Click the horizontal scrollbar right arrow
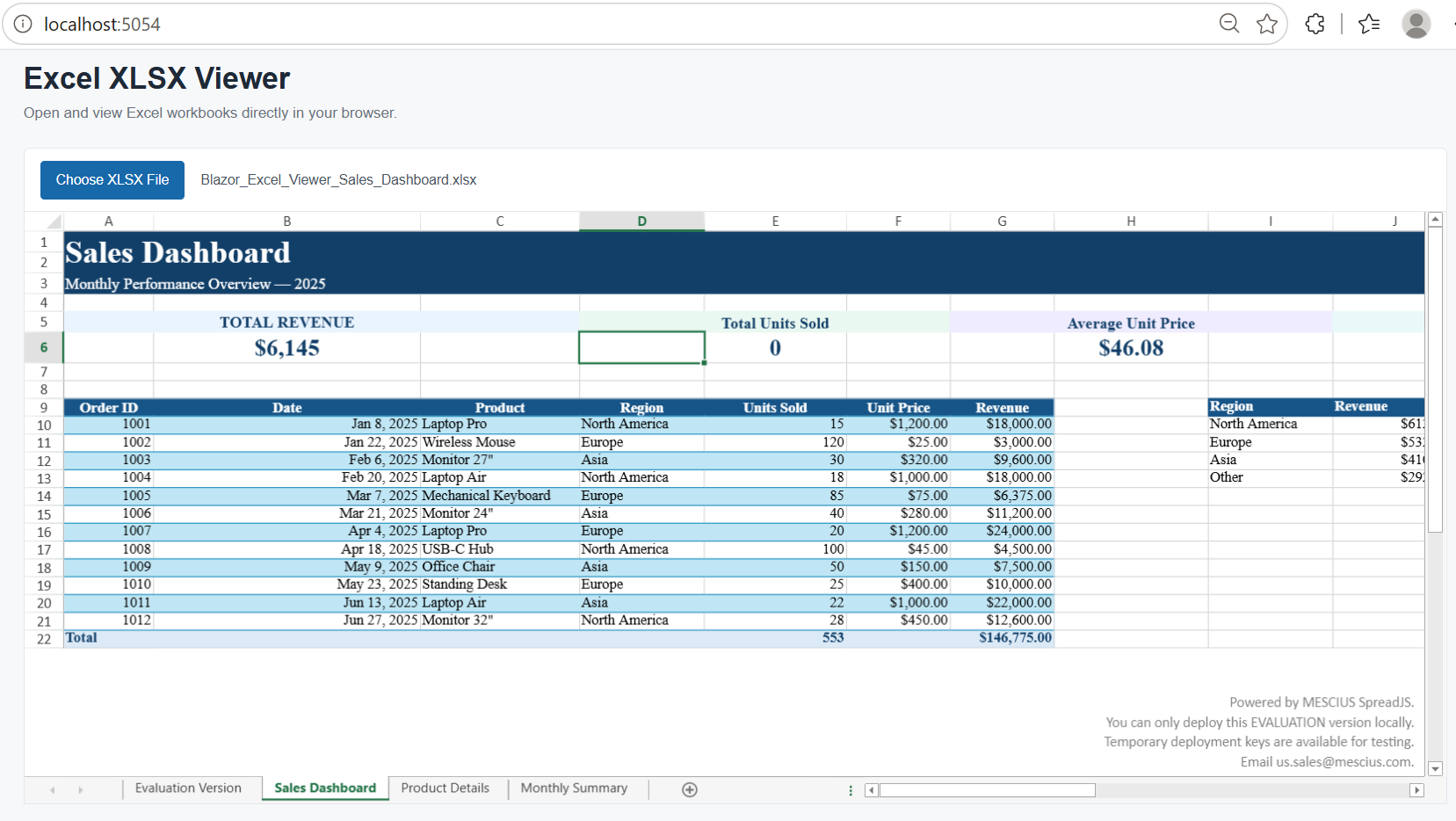This screenshot has width=1456, height=821. [1416, 790]
